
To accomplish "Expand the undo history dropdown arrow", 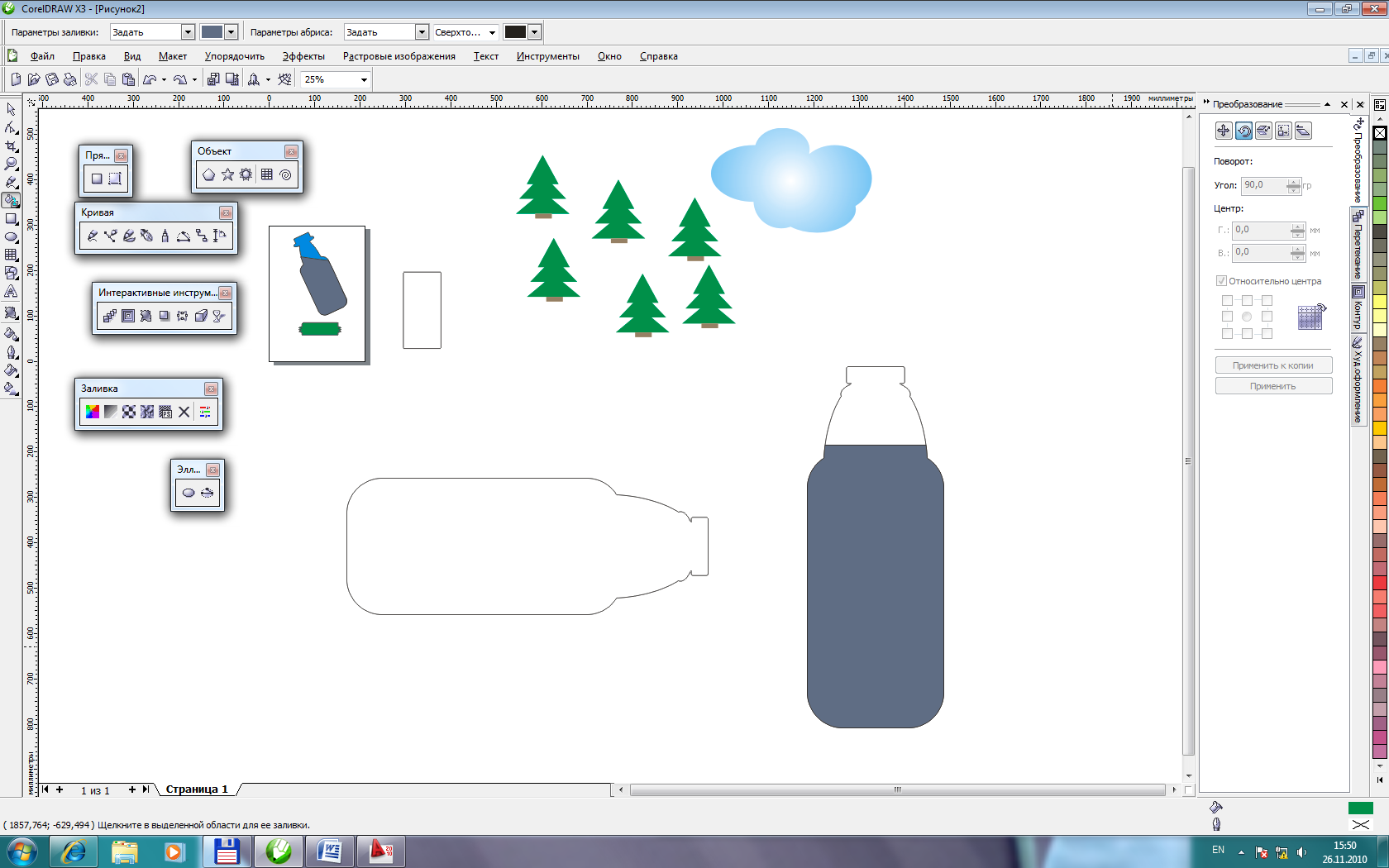I will [x=164, y=80].
